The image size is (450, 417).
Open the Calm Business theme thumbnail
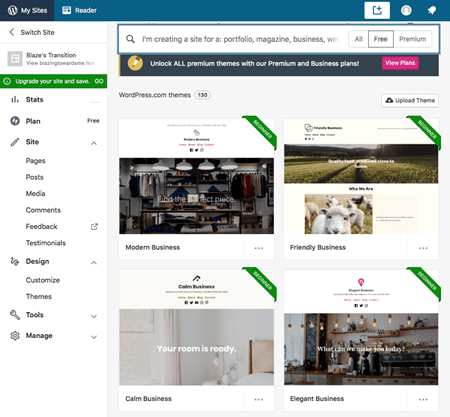(197, 328)
